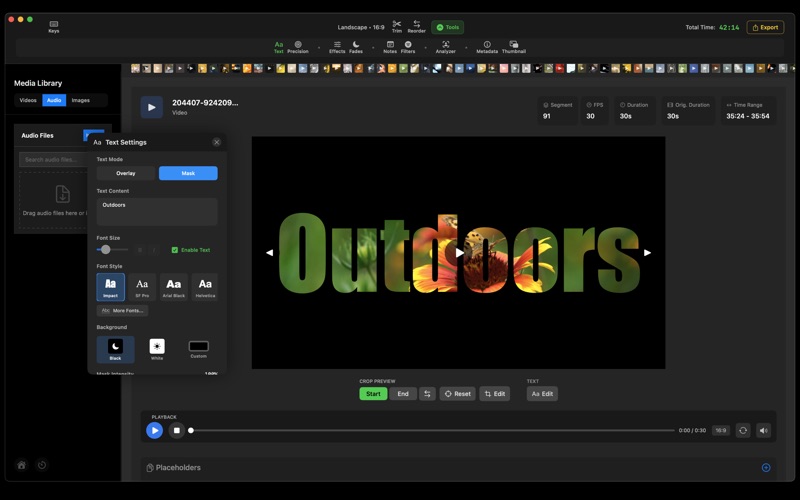Click the Segment 91 info box
The height and width of the screenshot is (500, 800).
coord(558,111)
